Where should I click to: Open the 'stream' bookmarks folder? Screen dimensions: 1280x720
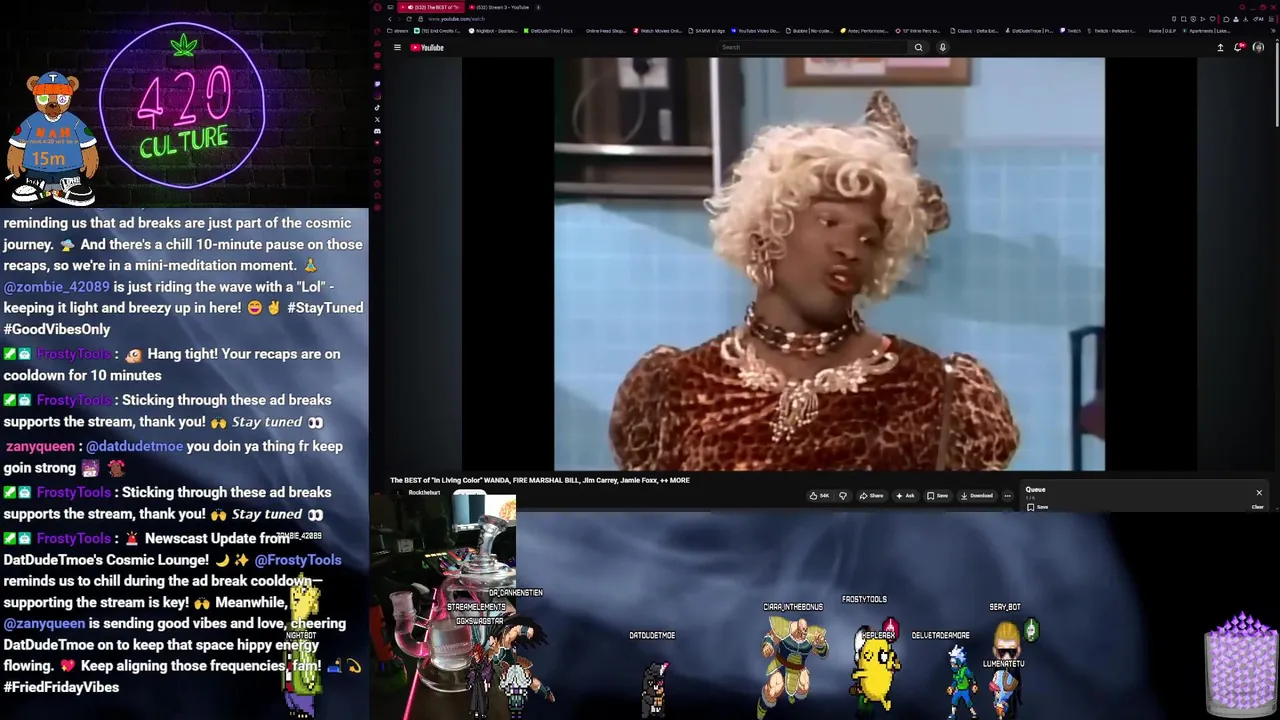[x=398, y=31]
